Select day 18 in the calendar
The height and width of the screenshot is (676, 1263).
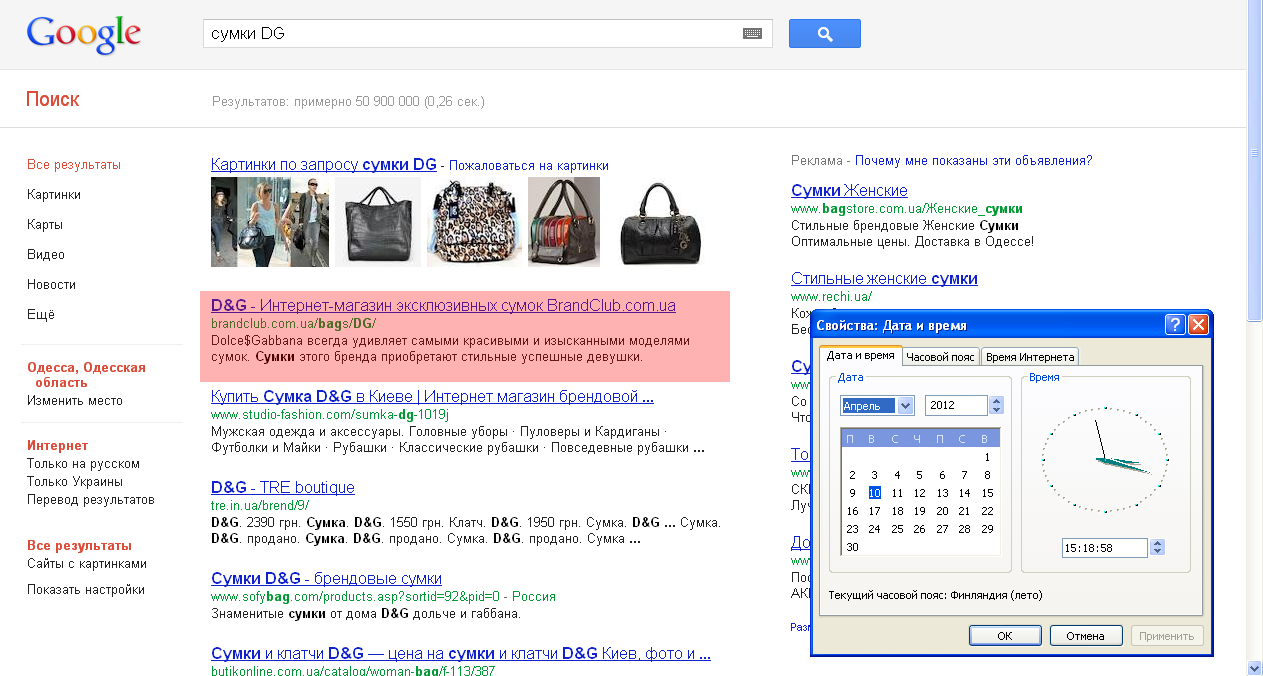[x=897, y=511]
